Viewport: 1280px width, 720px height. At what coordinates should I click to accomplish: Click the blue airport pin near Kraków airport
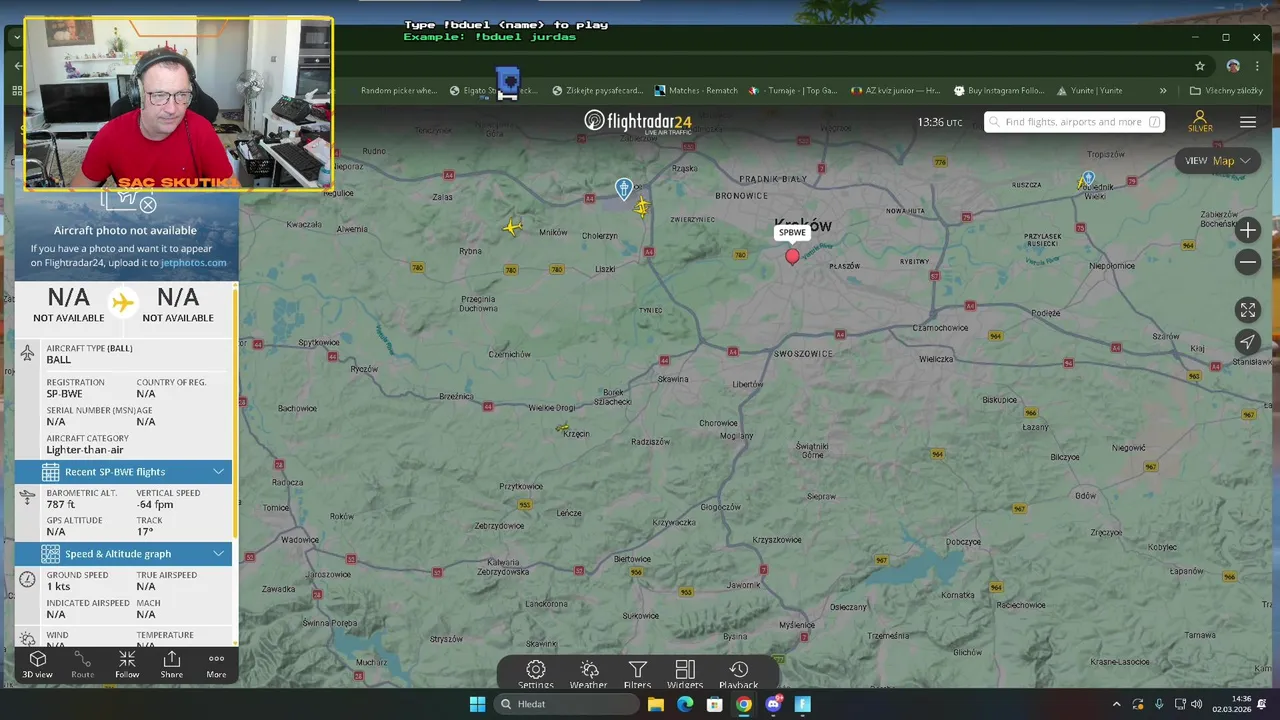[x=624, y=188]
